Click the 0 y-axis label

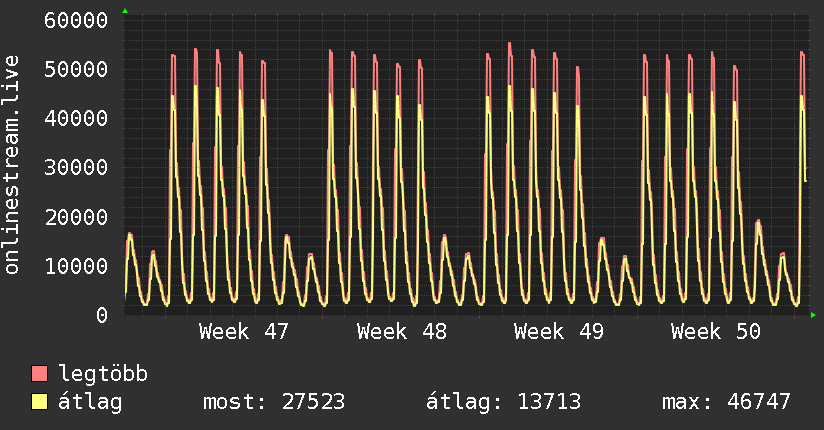(102, 315)
